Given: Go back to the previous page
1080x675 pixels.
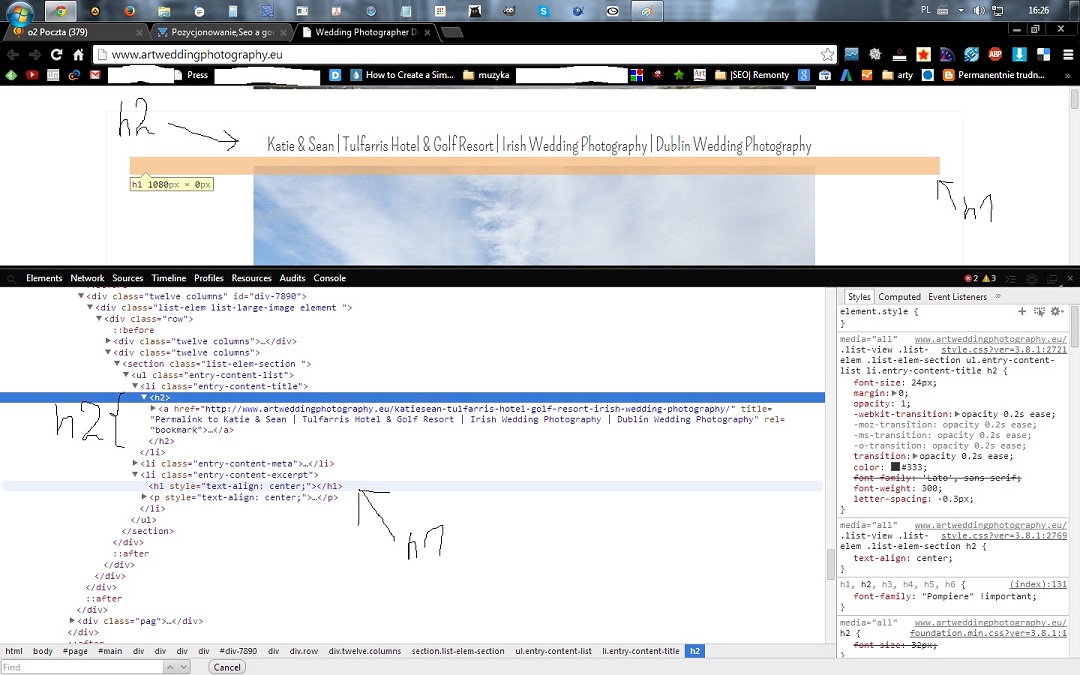Looking at the screenshot, I should [12, 54].
